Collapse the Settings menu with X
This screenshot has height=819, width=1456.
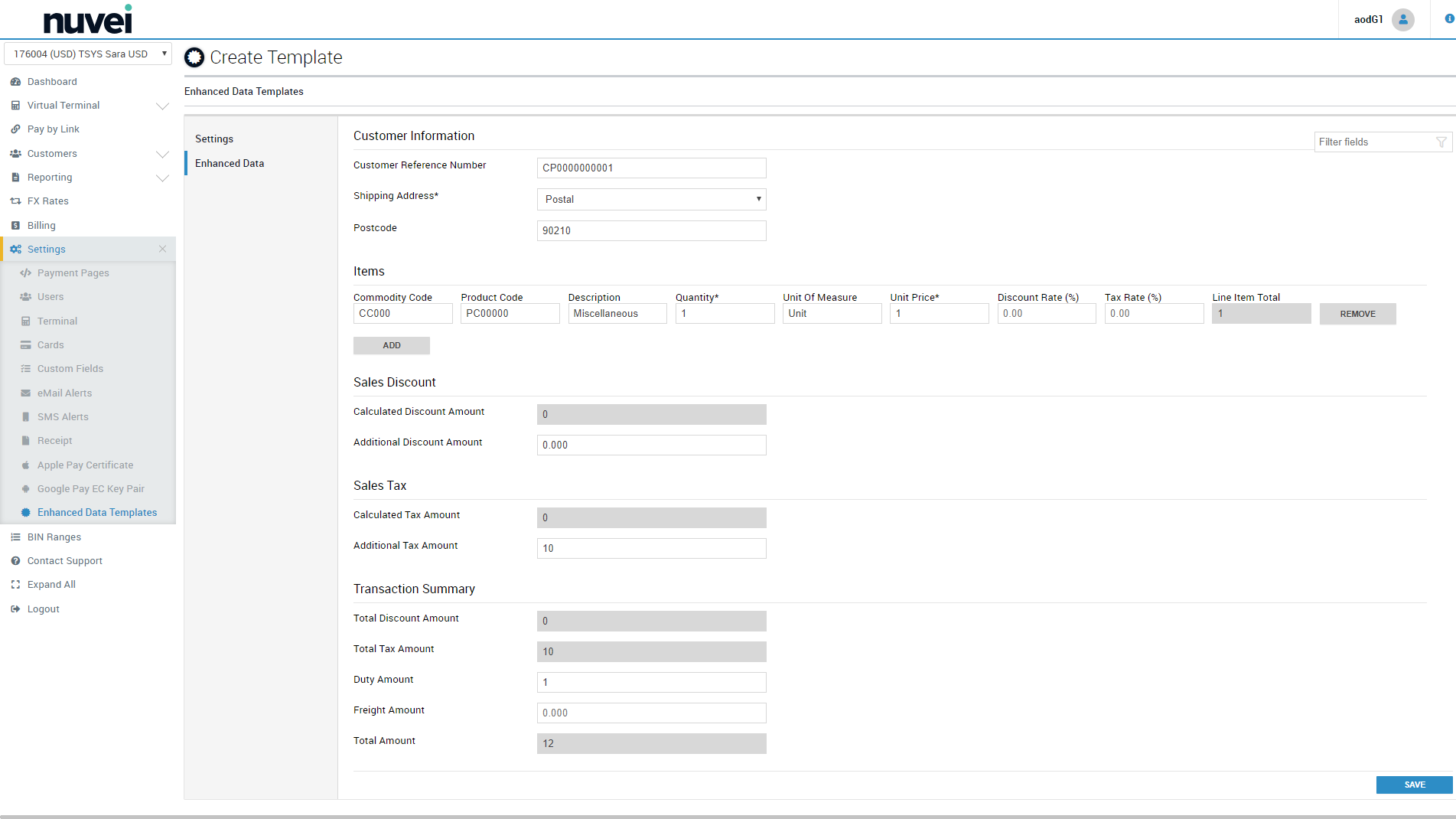[x=162, y=249]
